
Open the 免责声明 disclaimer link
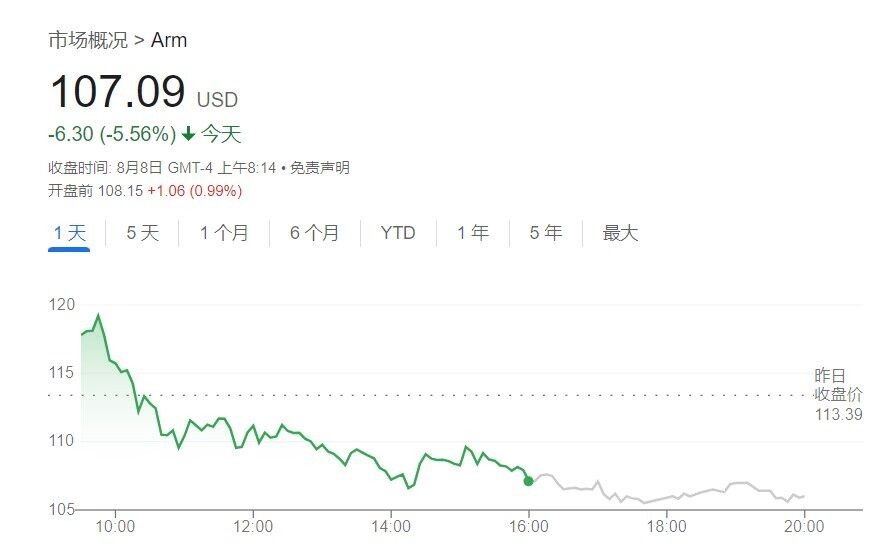(x=320, y=168)
